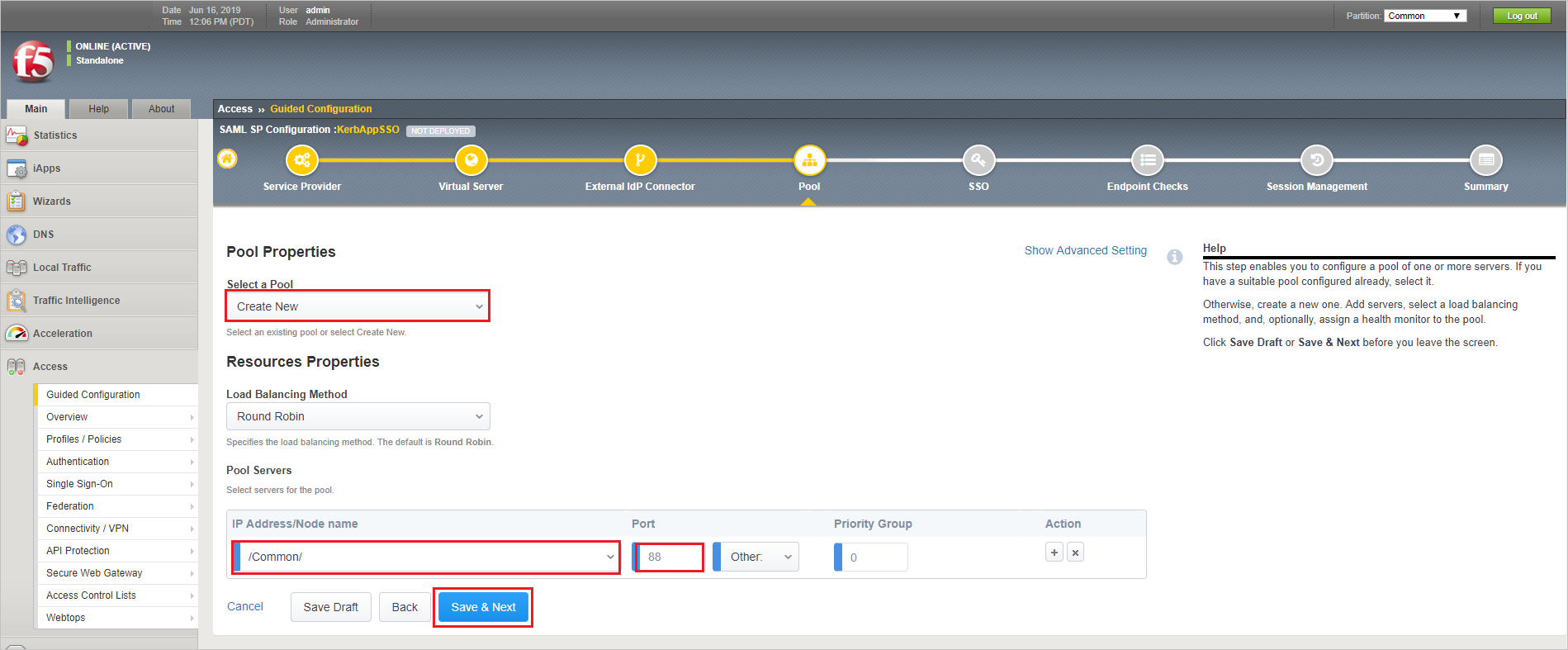Click the Port number field
The image size is (1568, 650).
coord(670,557)
